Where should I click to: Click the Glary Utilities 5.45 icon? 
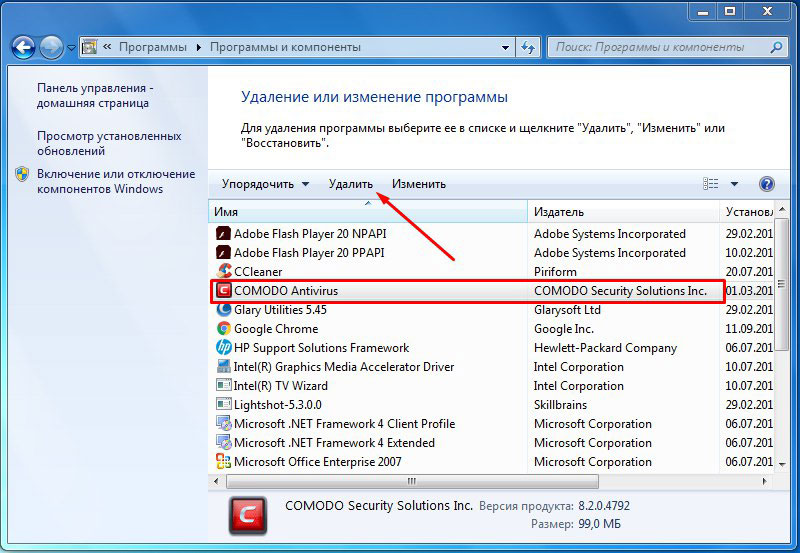click(224, 310)
